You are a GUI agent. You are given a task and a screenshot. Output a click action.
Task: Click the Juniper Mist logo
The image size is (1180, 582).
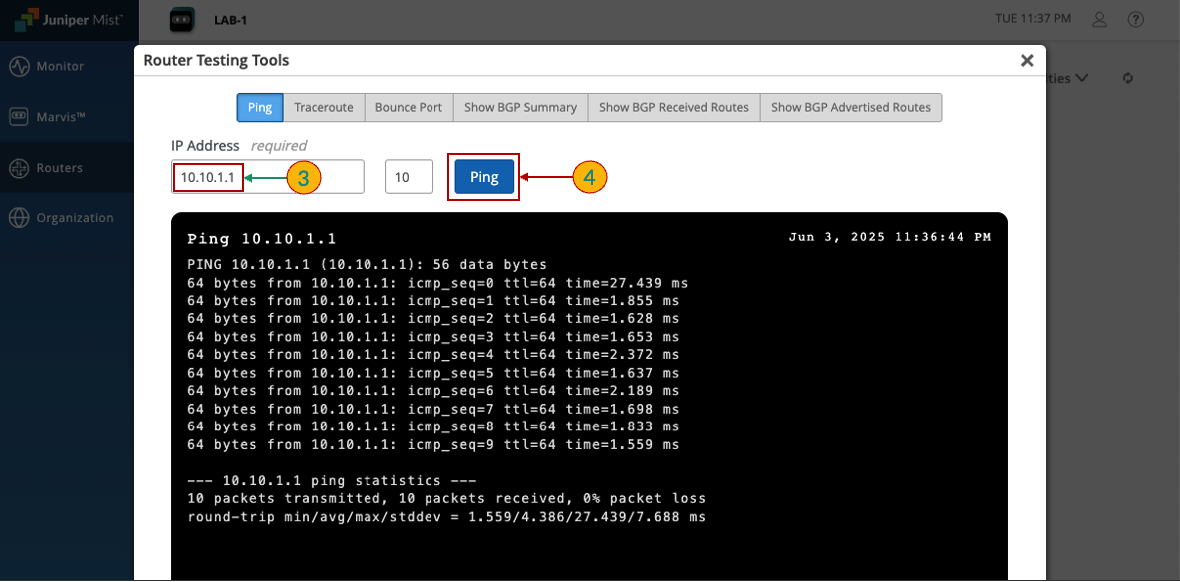(68, 19)
